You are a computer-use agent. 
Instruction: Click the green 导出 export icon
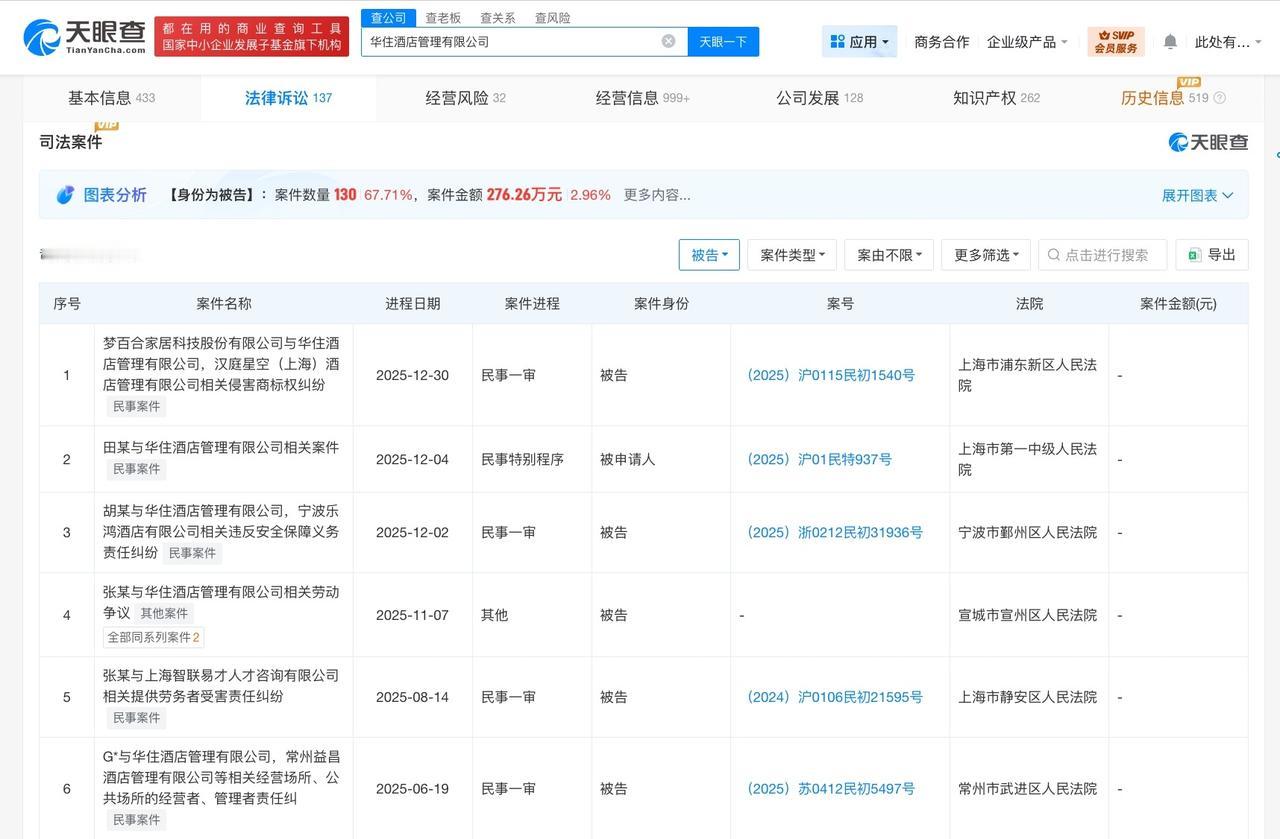tap(1193, 254)
